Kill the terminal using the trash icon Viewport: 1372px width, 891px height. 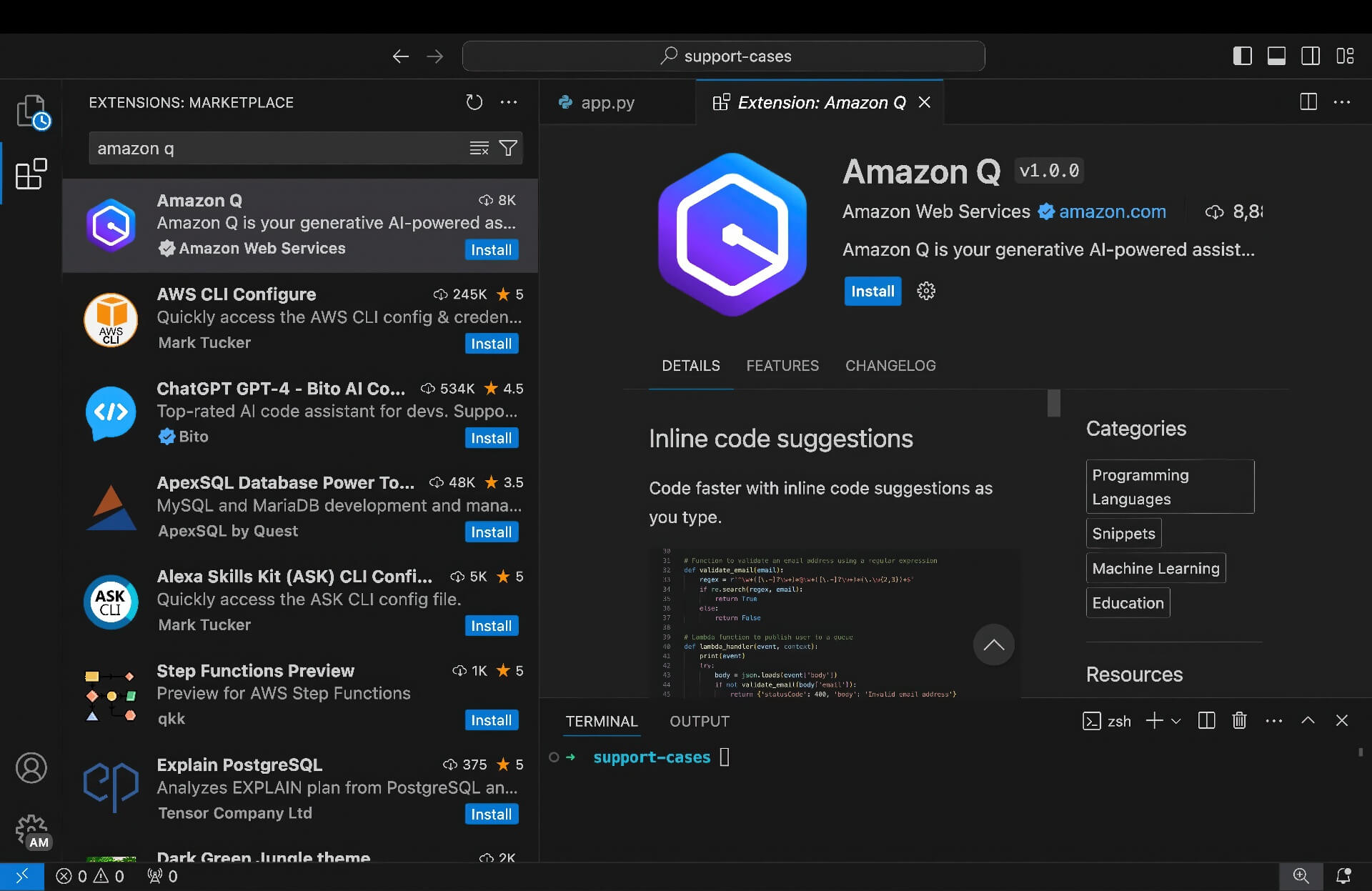click(1238, 721)
